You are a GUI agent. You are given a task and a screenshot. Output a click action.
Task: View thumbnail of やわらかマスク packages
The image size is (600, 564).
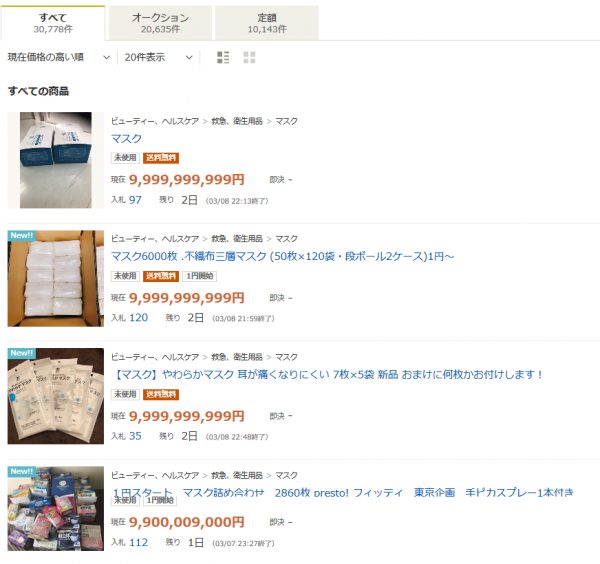tap(56, 396)
